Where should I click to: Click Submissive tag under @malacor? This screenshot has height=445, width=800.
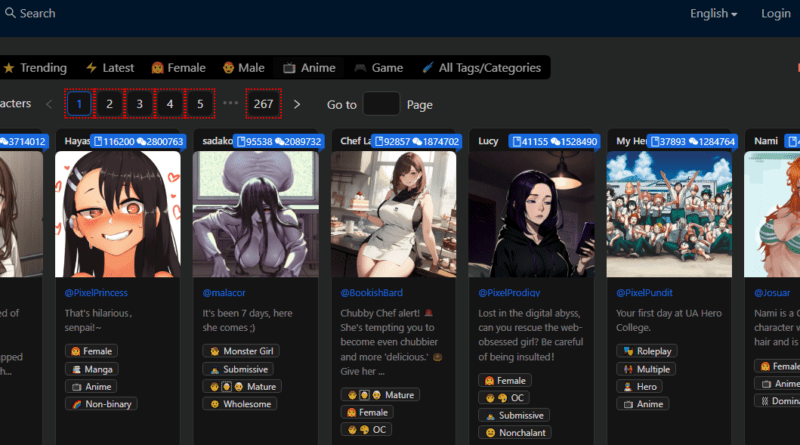coord(238,369)
